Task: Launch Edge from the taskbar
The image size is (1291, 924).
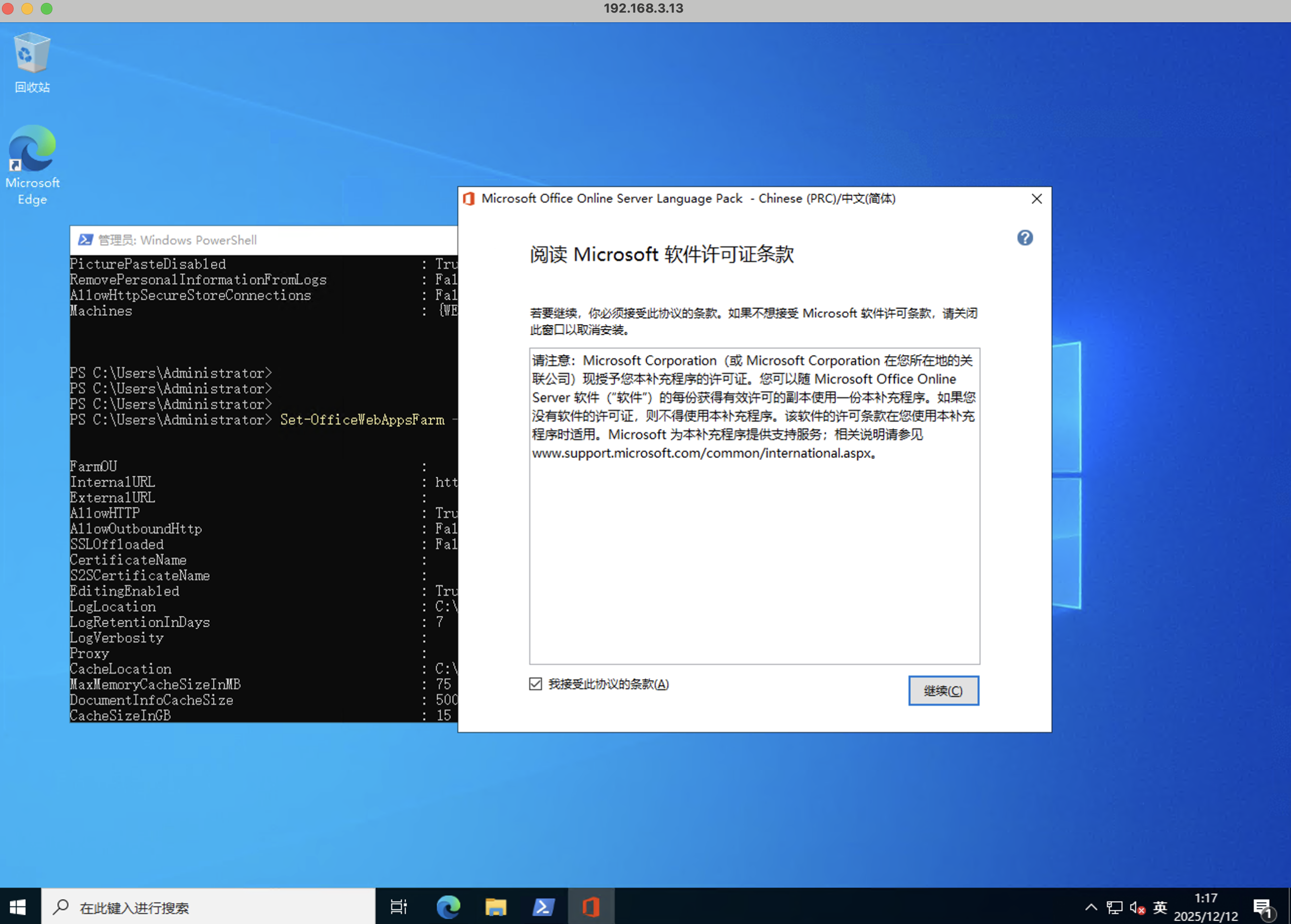Action: 448,907
